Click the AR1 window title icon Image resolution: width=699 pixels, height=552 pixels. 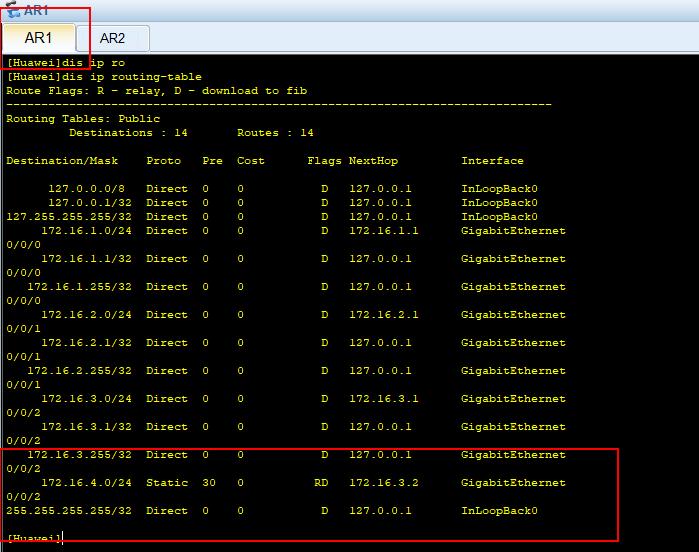point(13,10)
